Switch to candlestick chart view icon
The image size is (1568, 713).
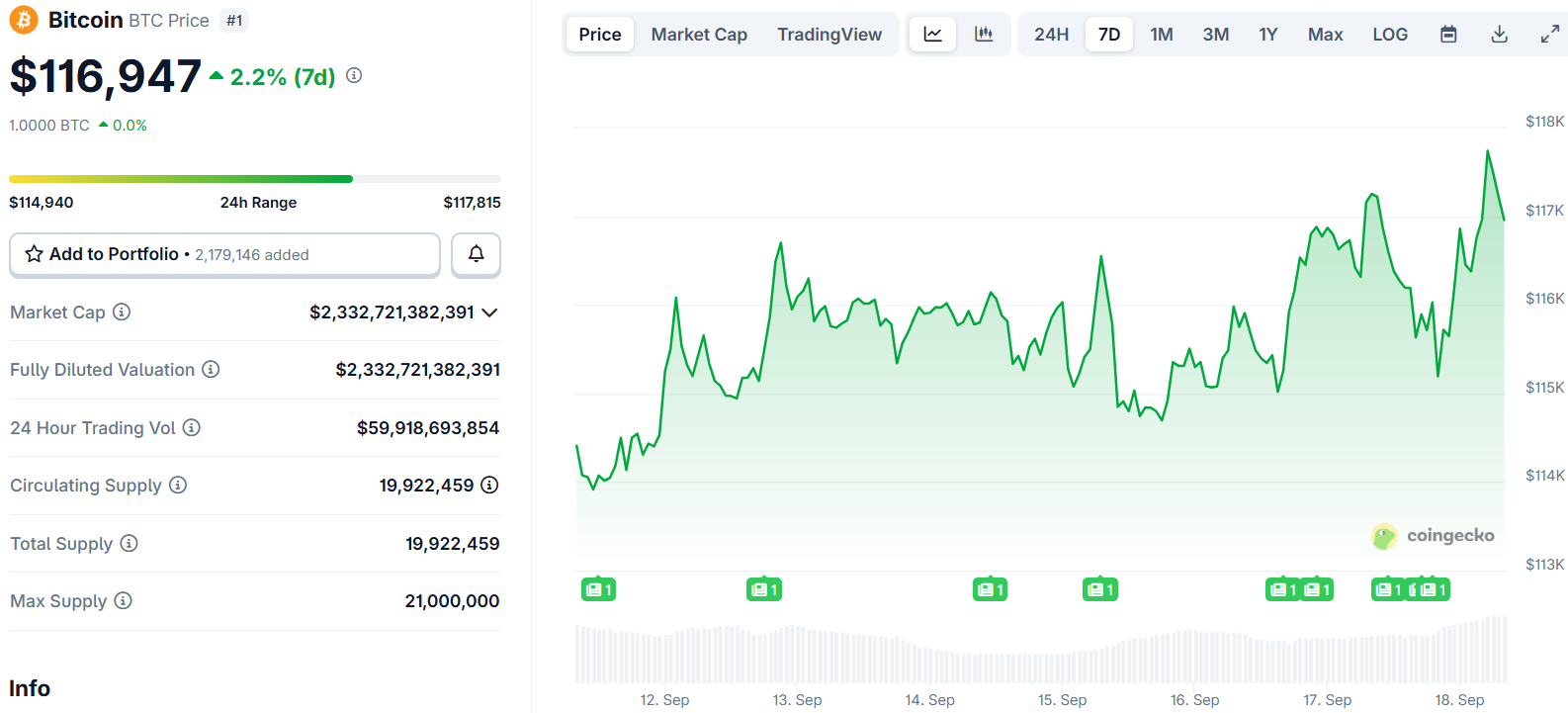point(984,34)
